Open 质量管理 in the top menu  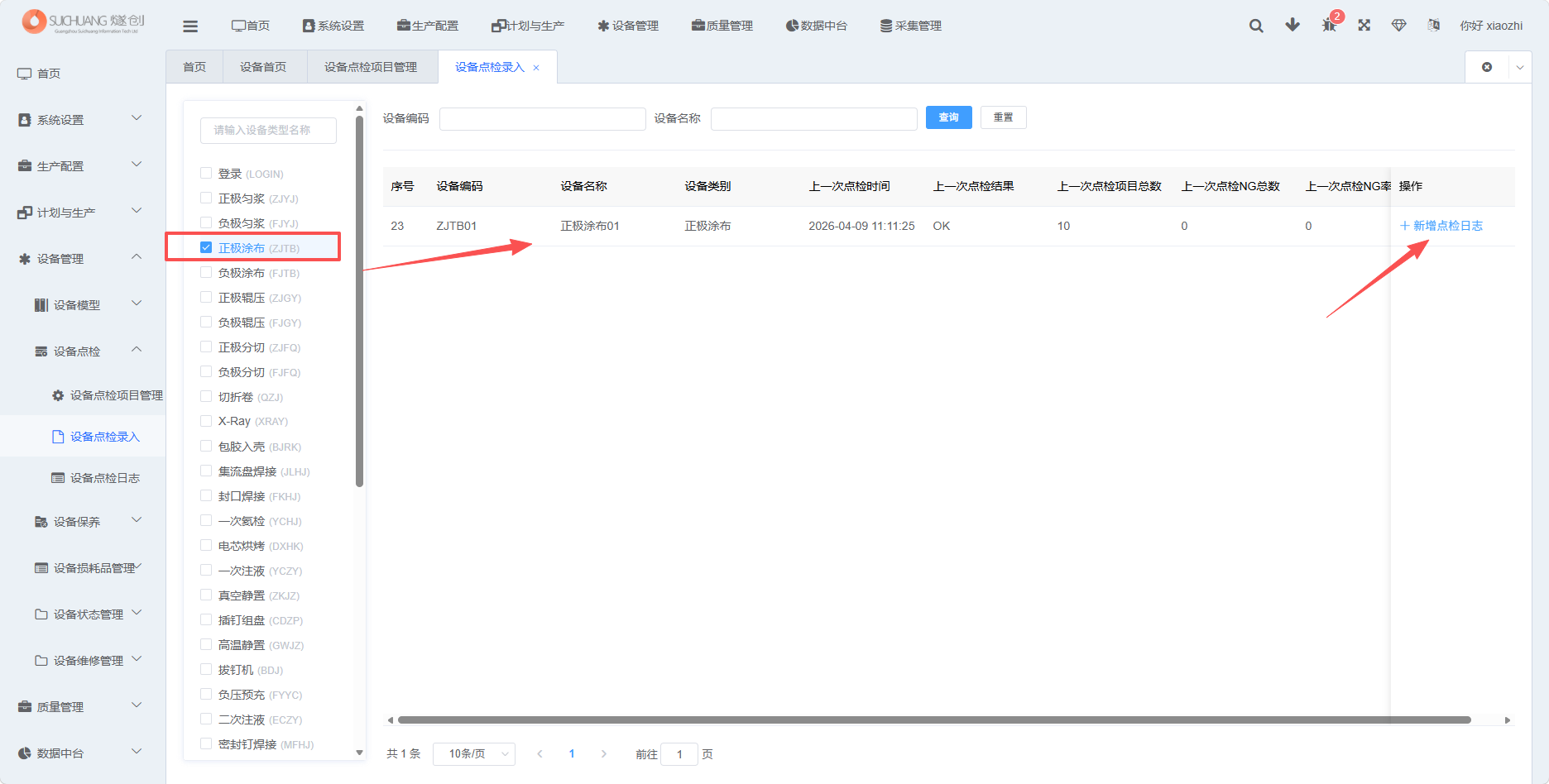(x=722, y=26)
